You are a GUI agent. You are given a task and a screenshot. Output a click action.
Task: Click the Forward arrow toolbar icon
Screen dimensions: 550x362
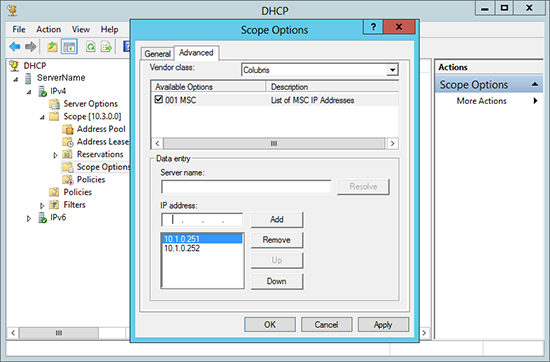click(31, 46)
